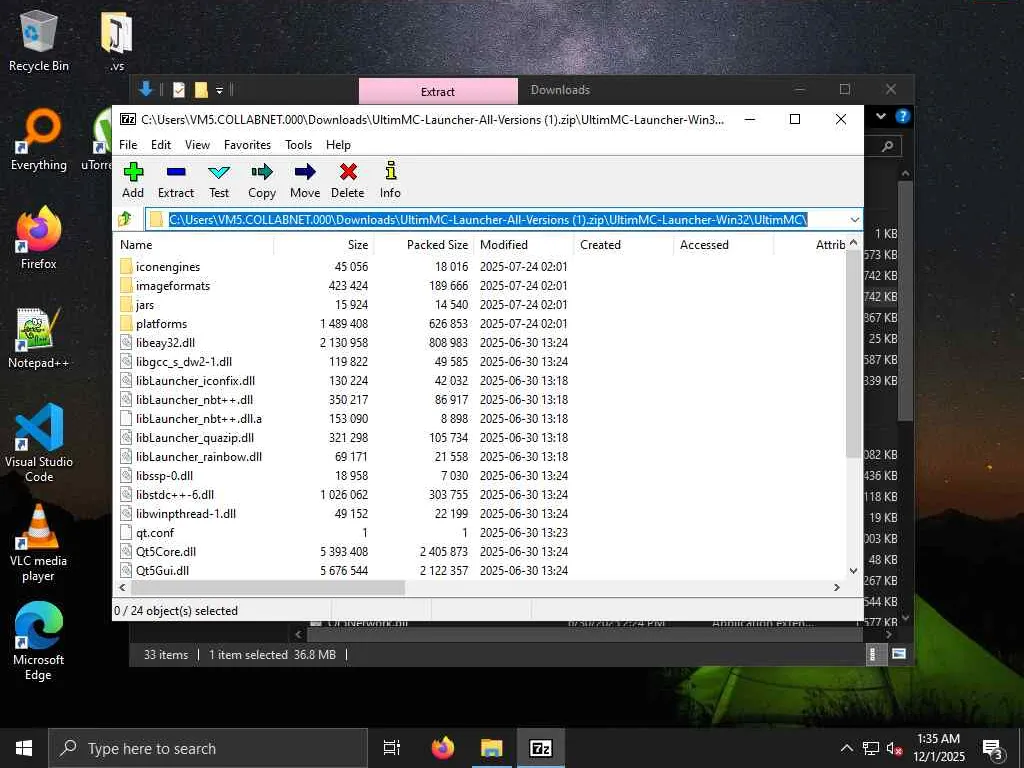This screenshot has height=768, width=1024.
Task: Open the File menu
Action: click(x=128, y=145)
